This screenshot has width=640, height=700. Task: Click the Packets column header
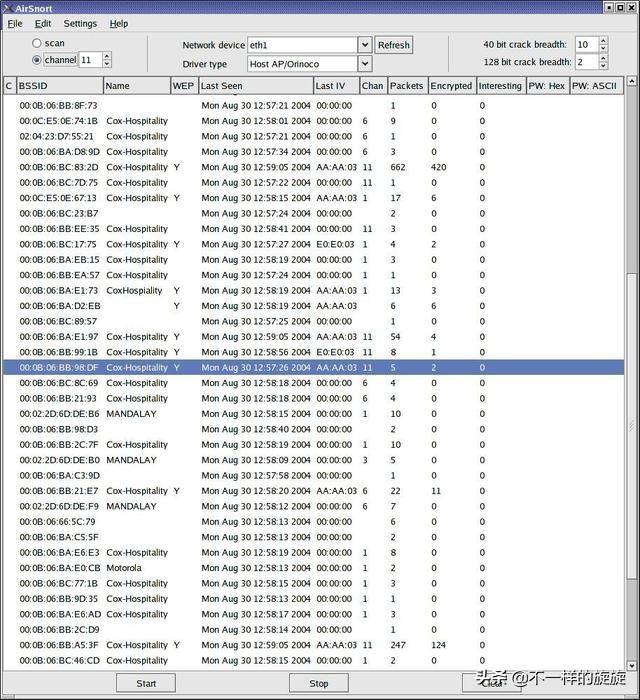tap(406, 86)
